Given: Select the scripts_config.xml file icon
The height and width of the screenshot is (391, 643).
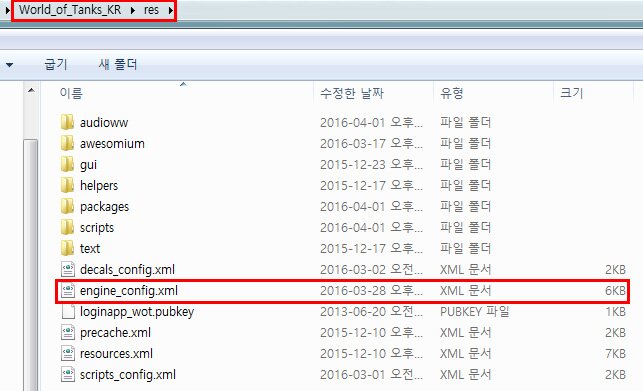Looking at the screenshot, I should tap(68, 374).
